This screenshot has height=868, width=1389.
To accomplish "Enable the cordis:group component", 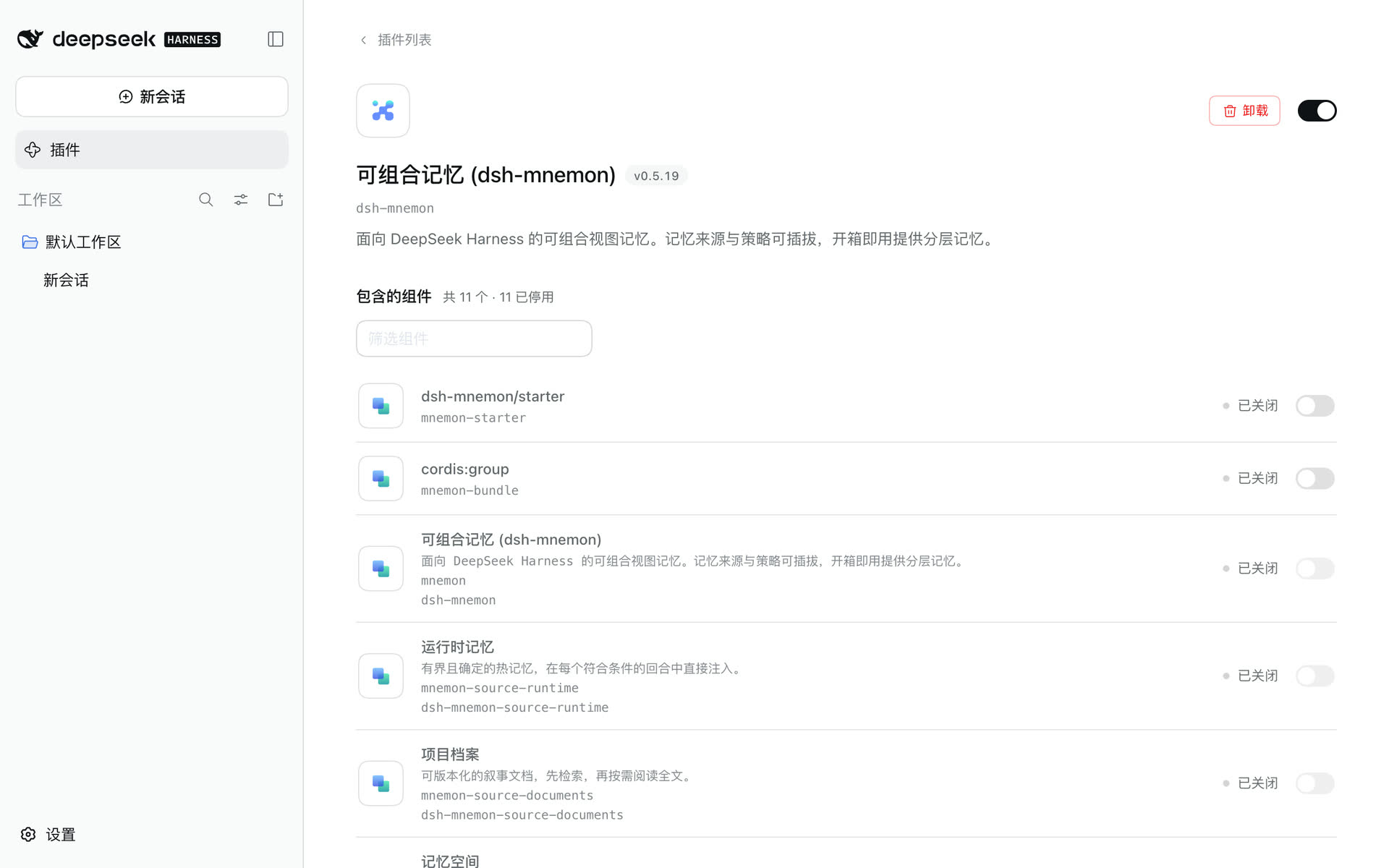I will coord(1314,478).
